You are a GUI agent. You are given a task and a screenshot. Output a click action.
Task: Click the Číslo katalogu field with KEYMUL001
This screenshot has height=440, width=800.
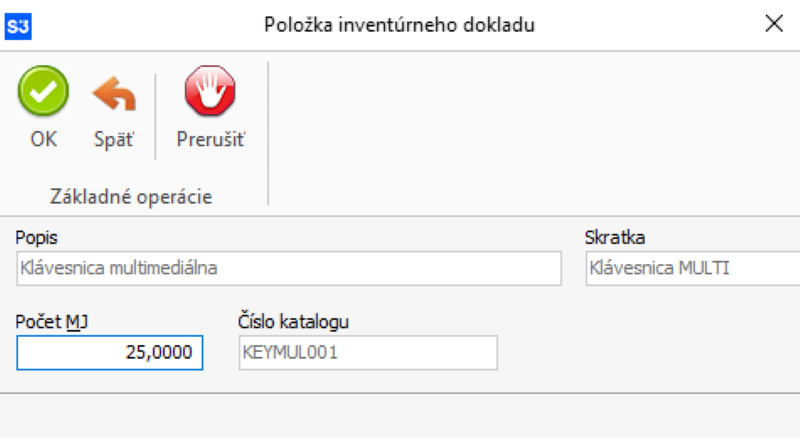[x=367, y=352]
